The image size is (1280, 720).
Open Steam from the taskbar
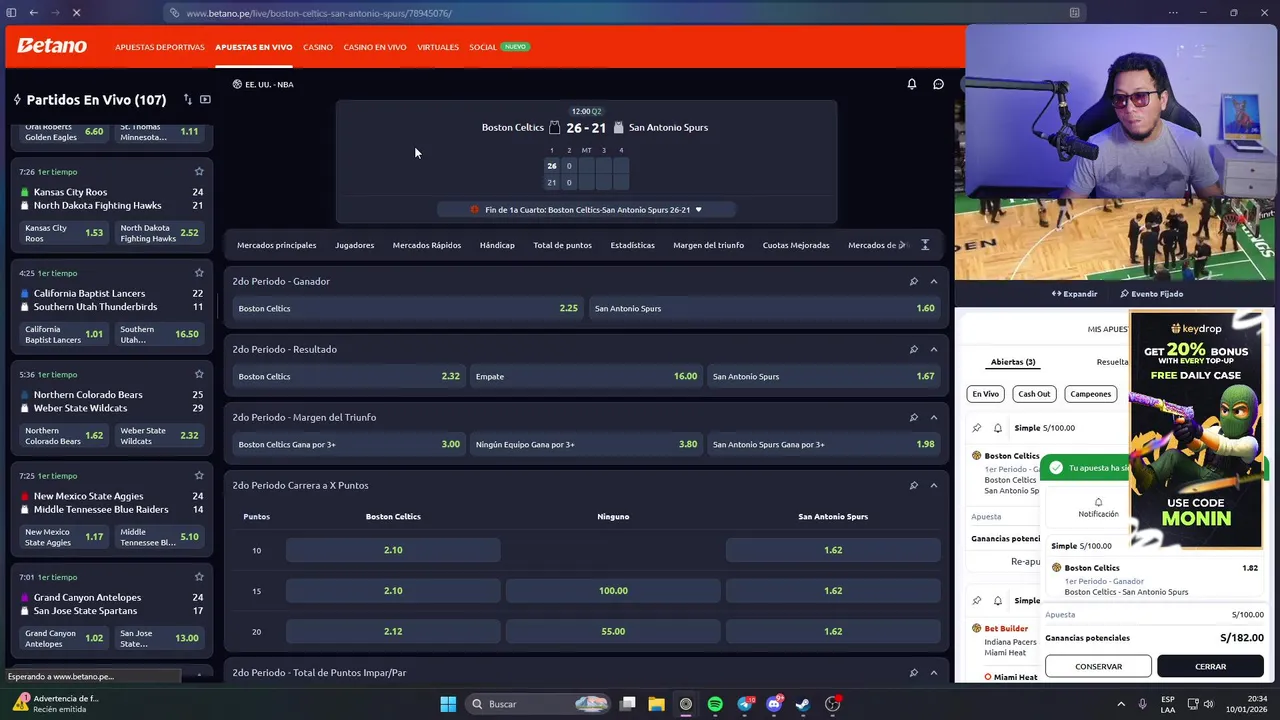click(802, 704)
